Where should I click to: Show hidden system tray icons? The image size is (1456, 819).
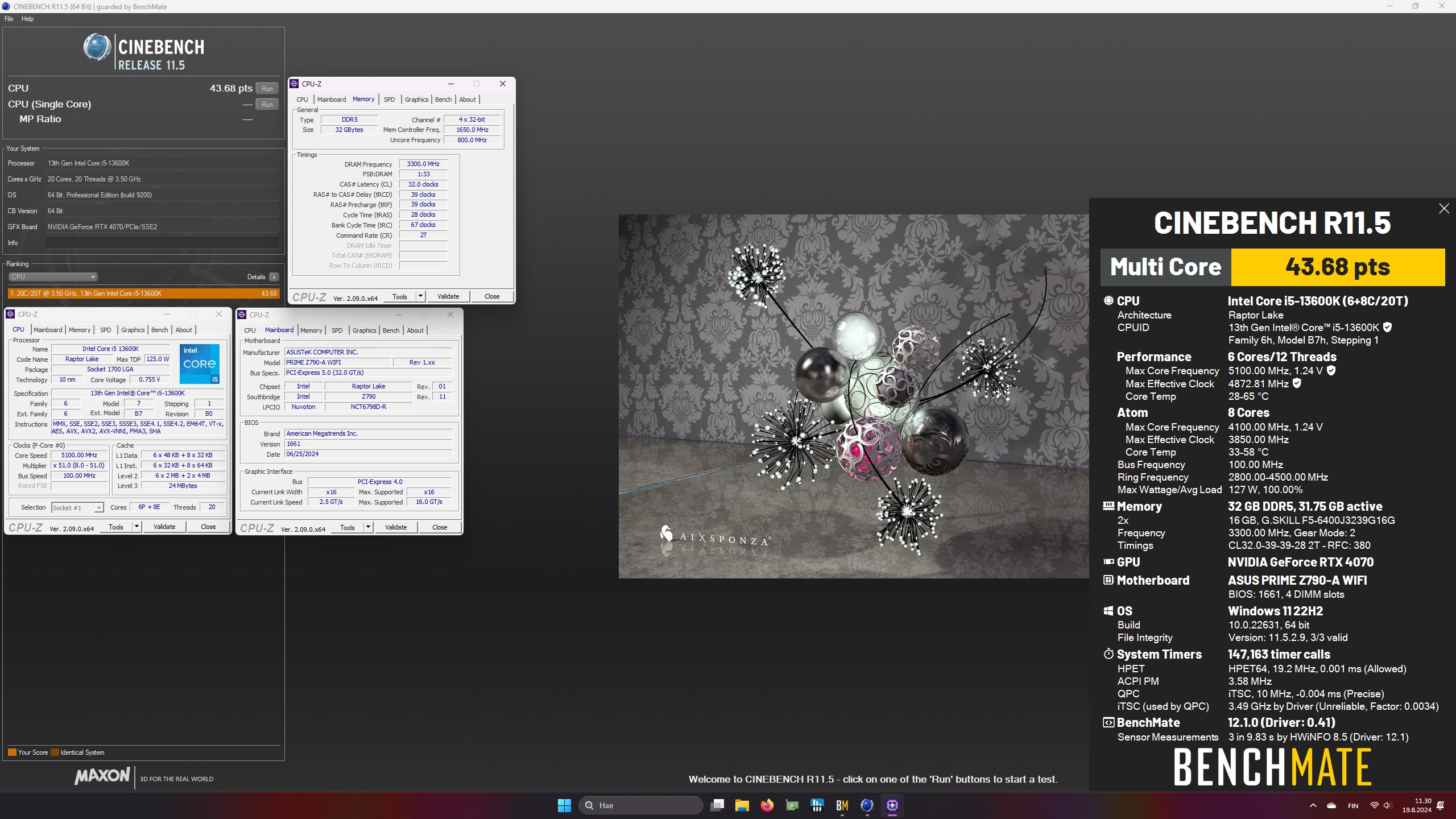tap(1313, 805)
